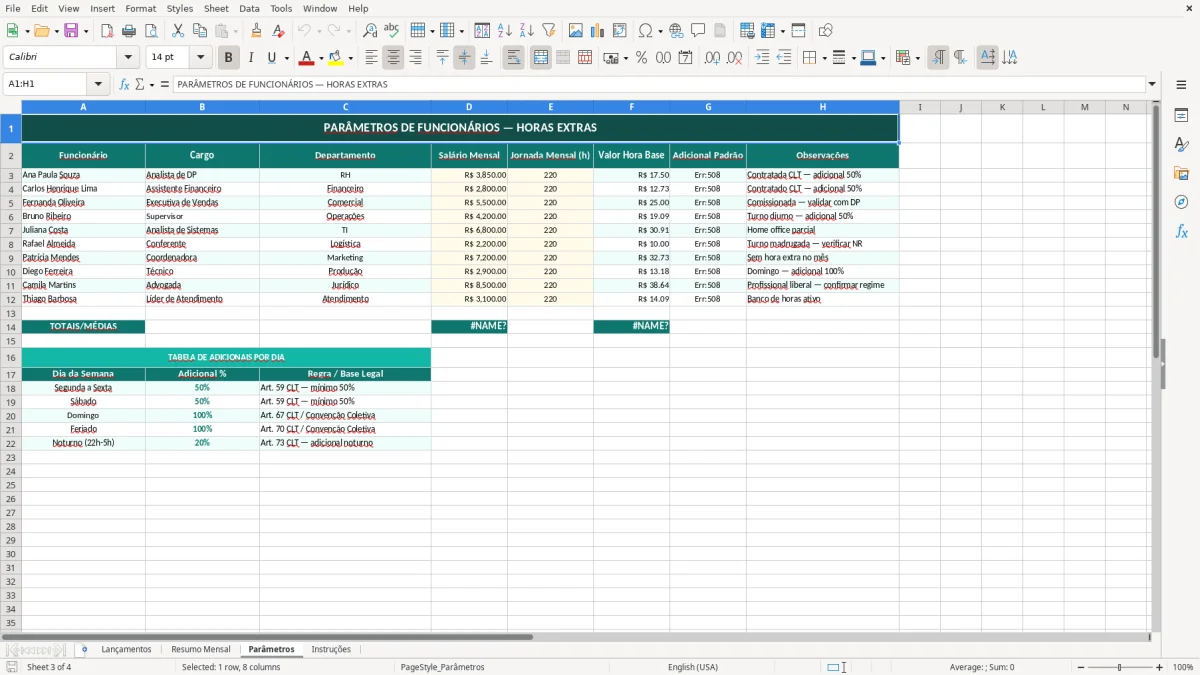Select row header 14

click(x=10, y=327)
